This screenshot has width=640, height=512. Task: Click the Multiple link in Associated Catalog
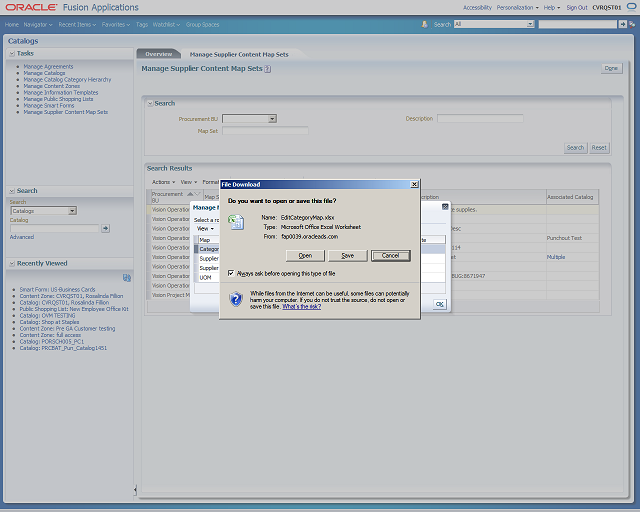tap(556, 257)
